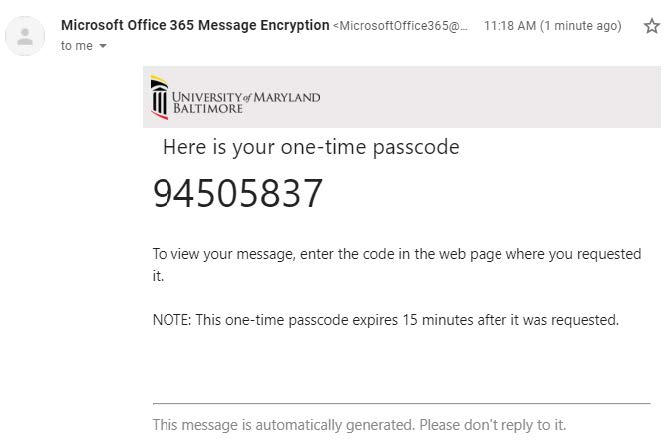
Task: Star this passcode email
Action: point(651,26)
